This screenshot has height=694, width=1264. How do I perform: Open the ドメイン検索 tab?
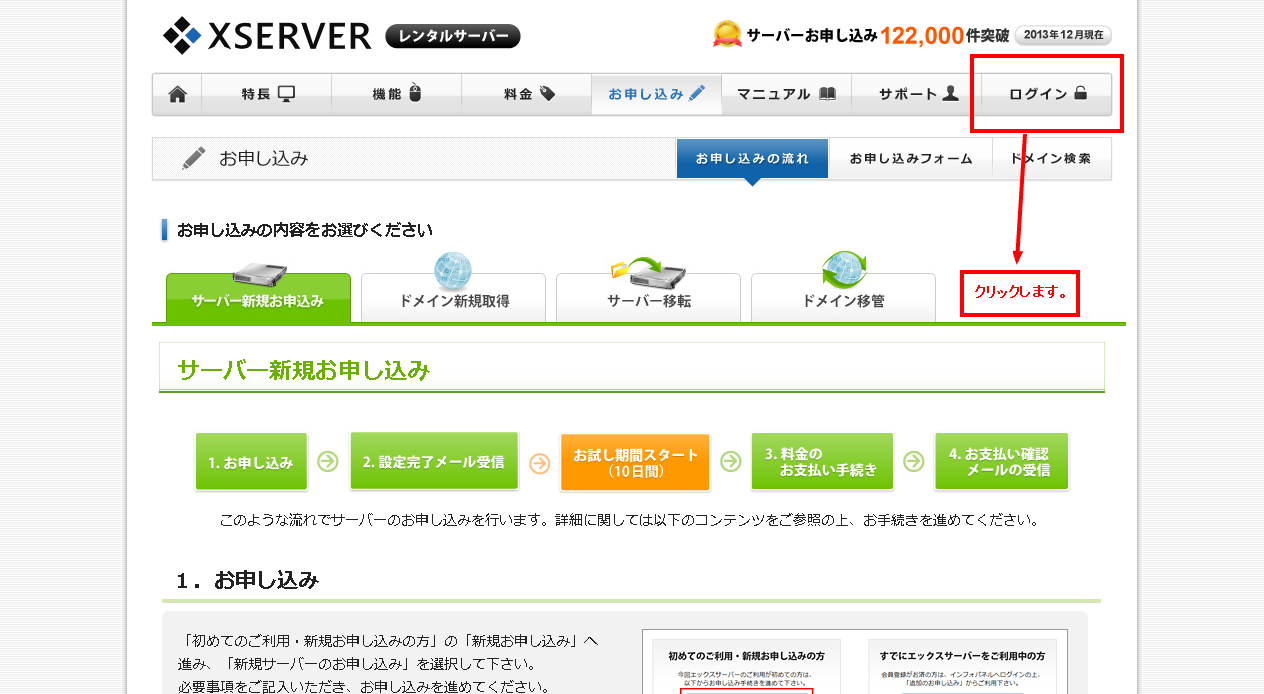(1051, 159)
